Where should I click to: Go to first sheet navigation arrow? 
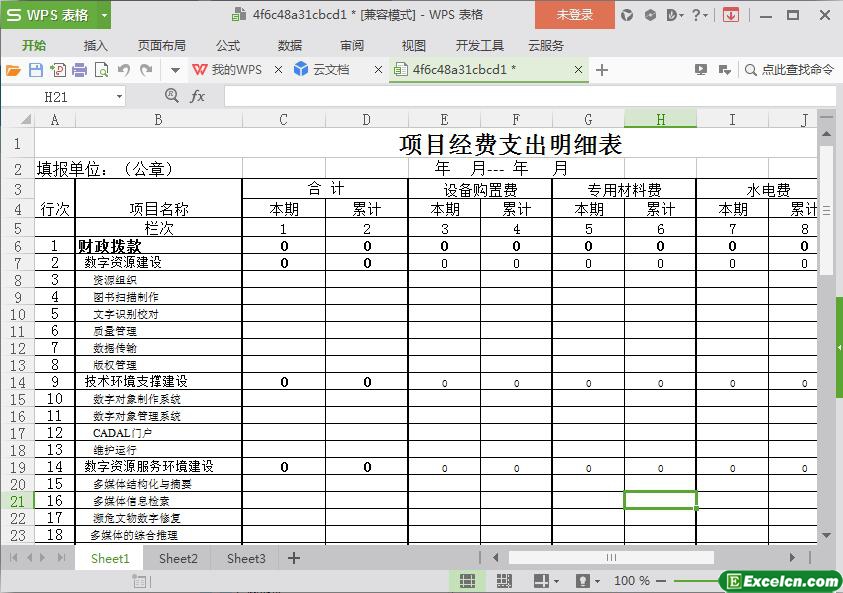click(14, 558)
